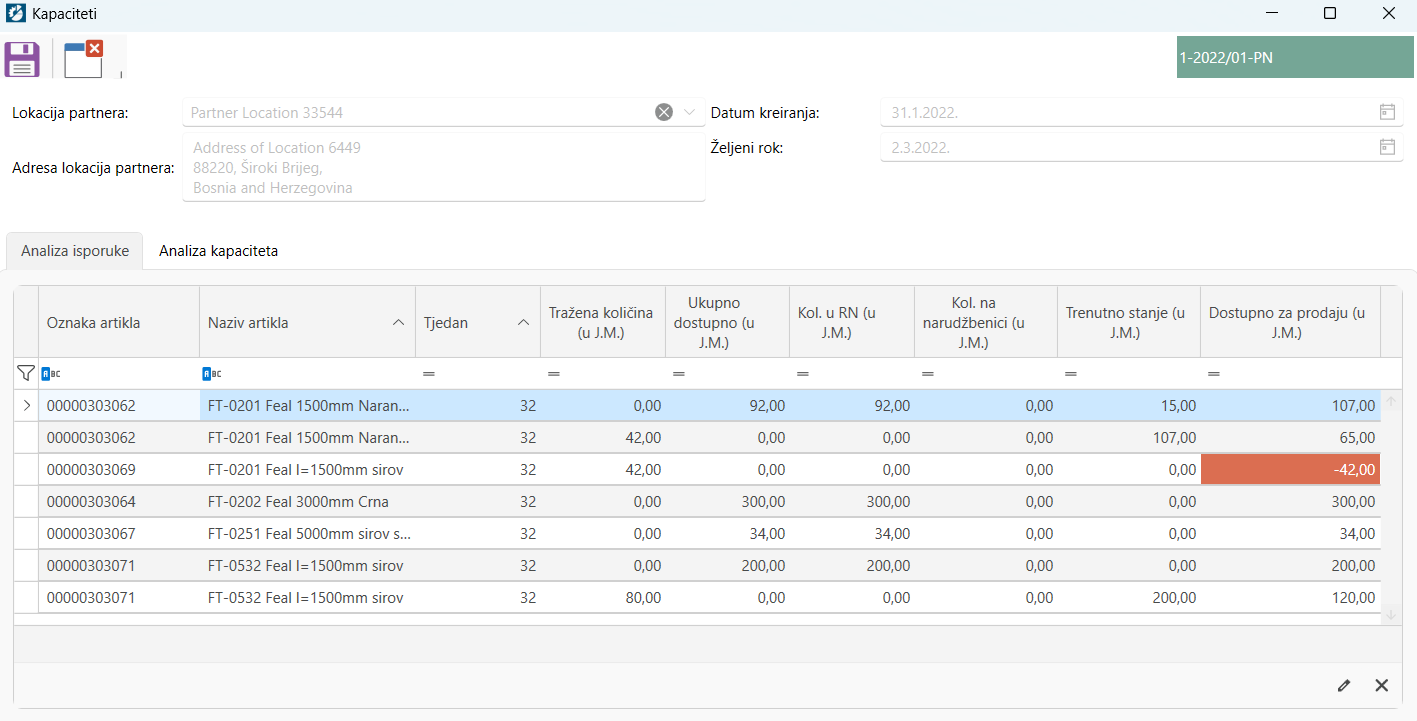Clear the Lokacija partnera field with the X icon

[x=664, y=112]
